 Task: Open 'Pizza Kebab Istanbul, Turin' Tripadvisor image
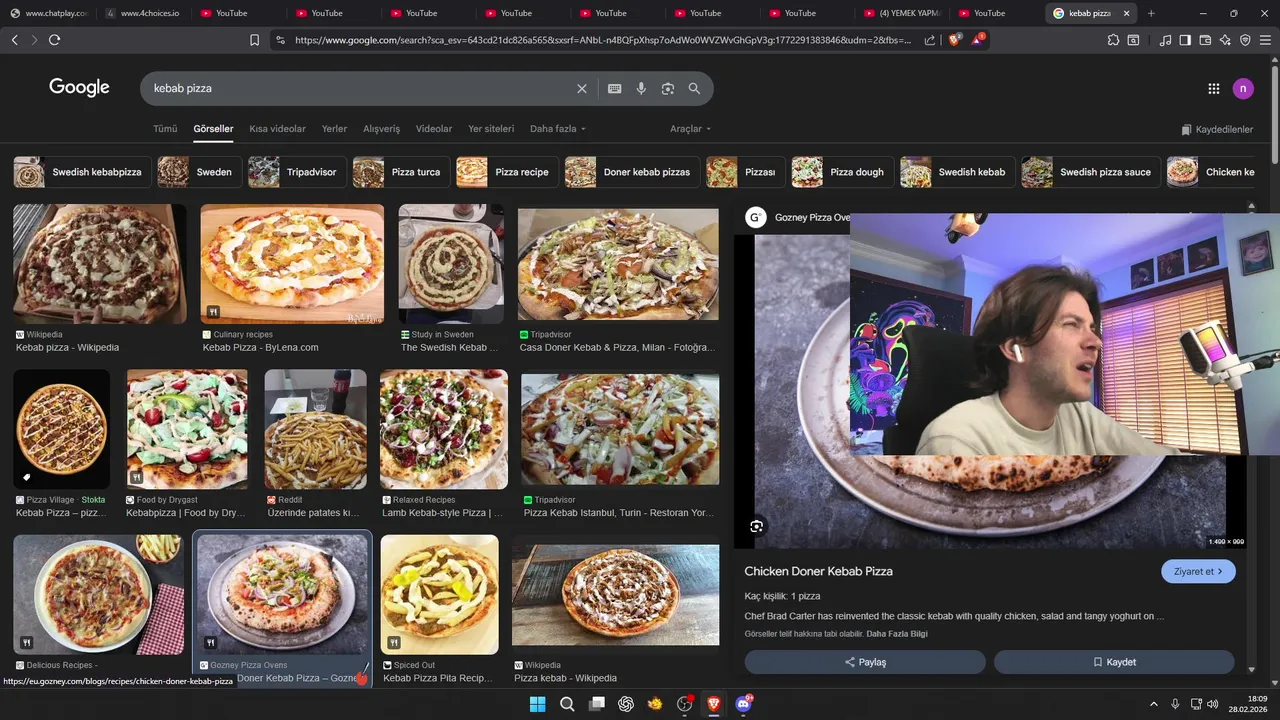pyautogui.click(x=620, y=429)
